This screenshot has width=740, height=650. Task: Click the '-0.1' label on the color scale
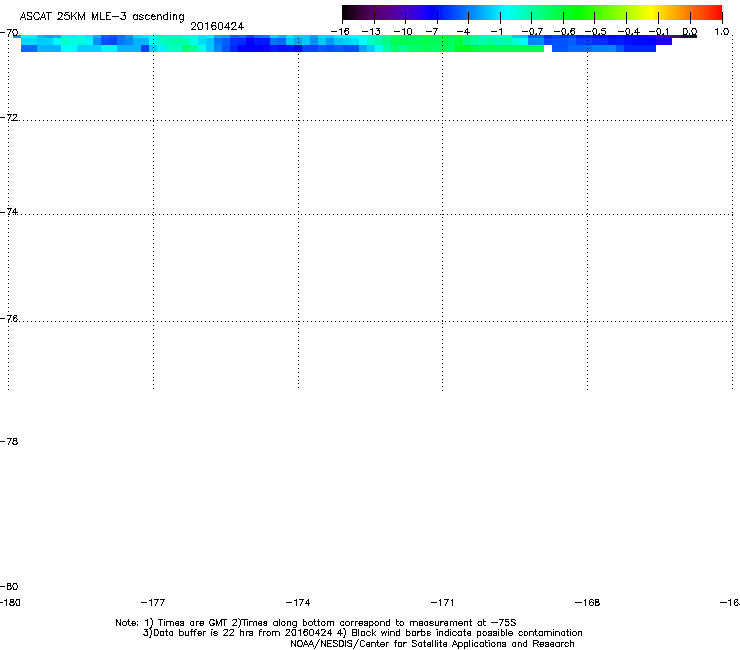[659, 32]
